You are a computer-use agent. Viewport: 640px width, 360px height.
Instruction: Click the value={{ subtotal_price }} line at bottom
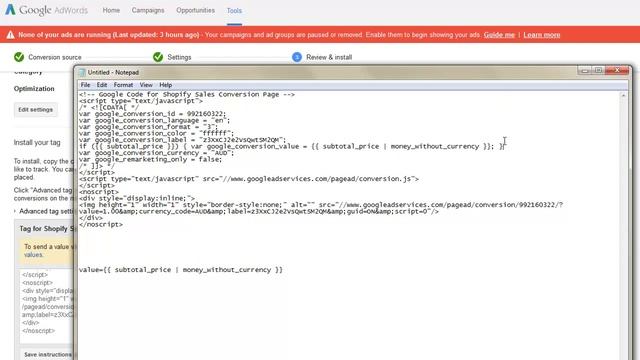point(180,270)
